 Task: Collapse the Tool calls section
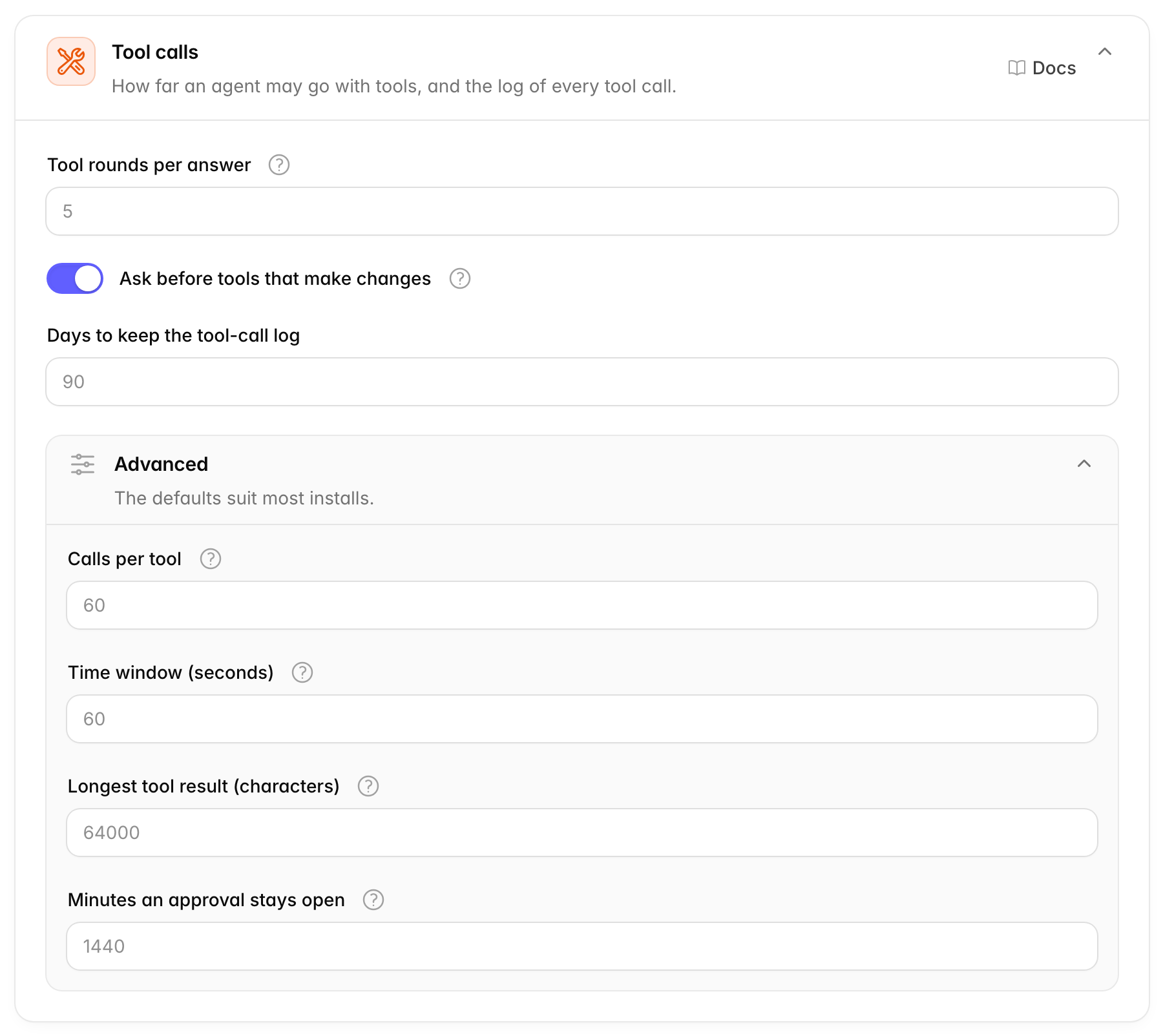(x=1105, y=52)
